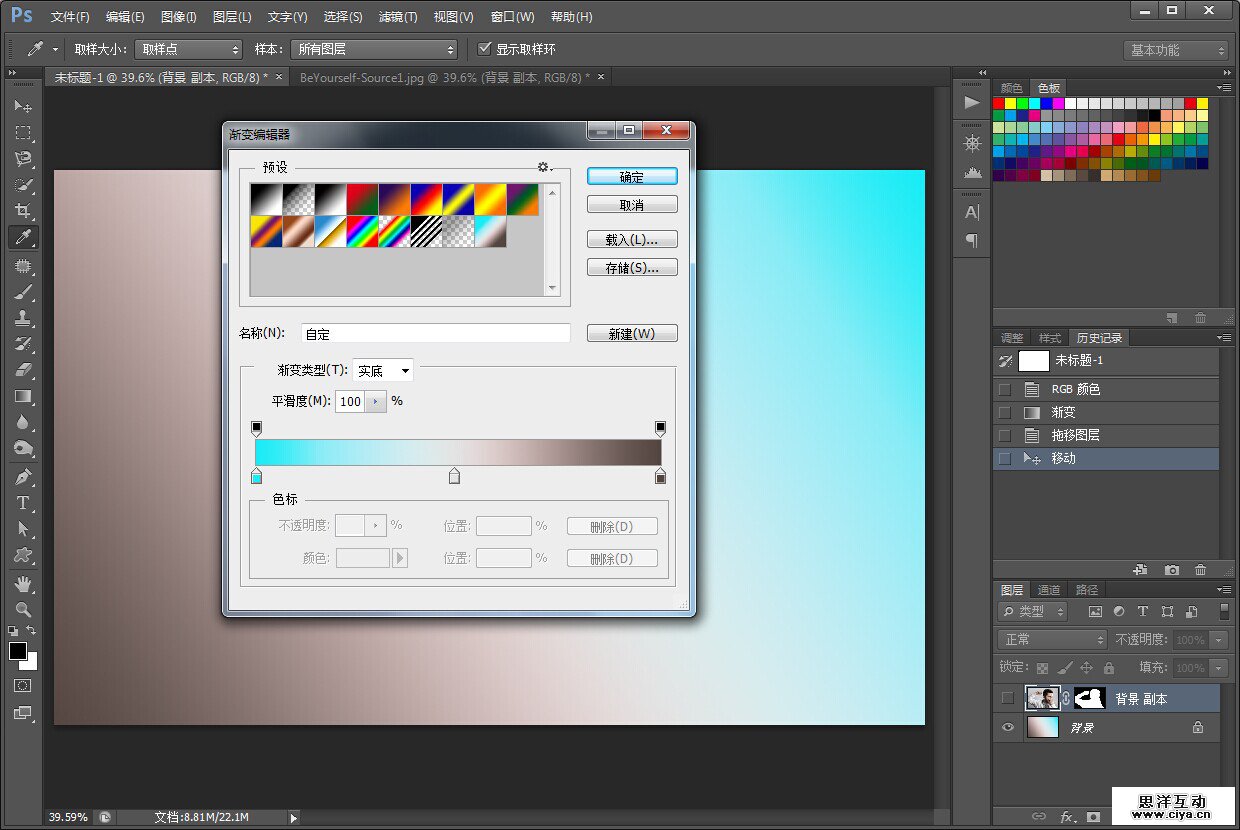Viewport: 1240px width, 830px height.
Task: Open the 滤镜(T) menu
Action: click(398, 17)
